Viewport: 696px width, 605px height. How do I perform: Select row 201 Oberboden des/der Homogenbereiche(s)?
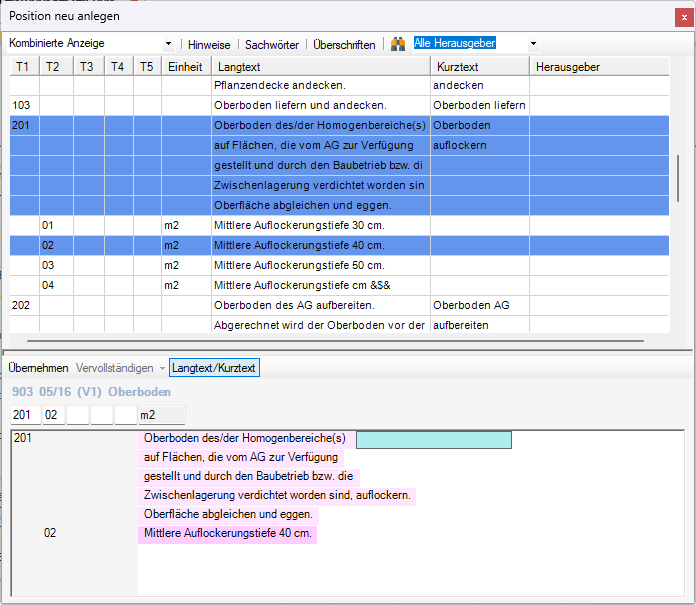339,125
